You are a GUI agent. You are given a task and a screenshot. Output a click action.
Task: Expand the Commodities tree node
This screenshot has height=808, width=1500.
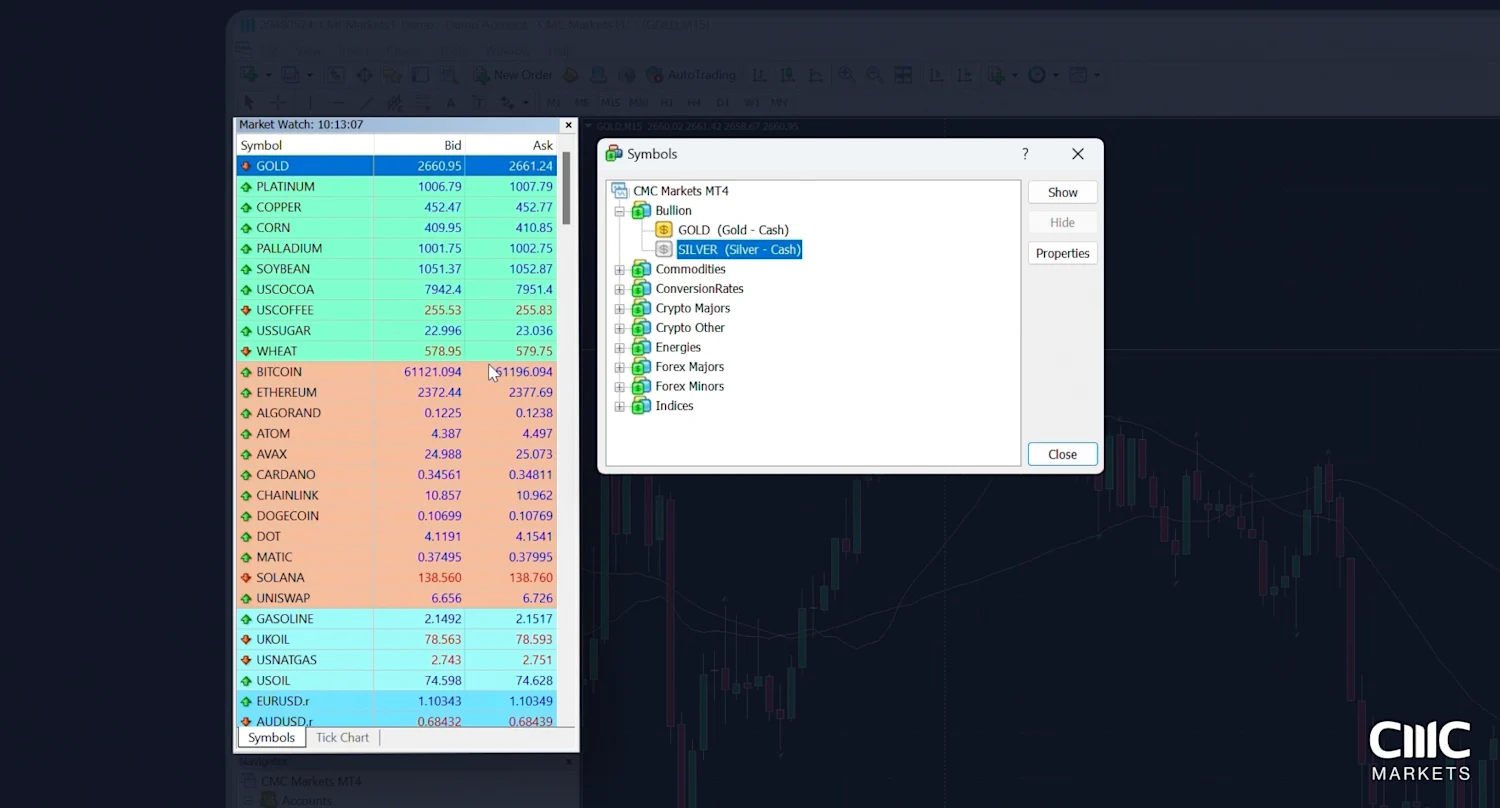[x=620, y=269]
